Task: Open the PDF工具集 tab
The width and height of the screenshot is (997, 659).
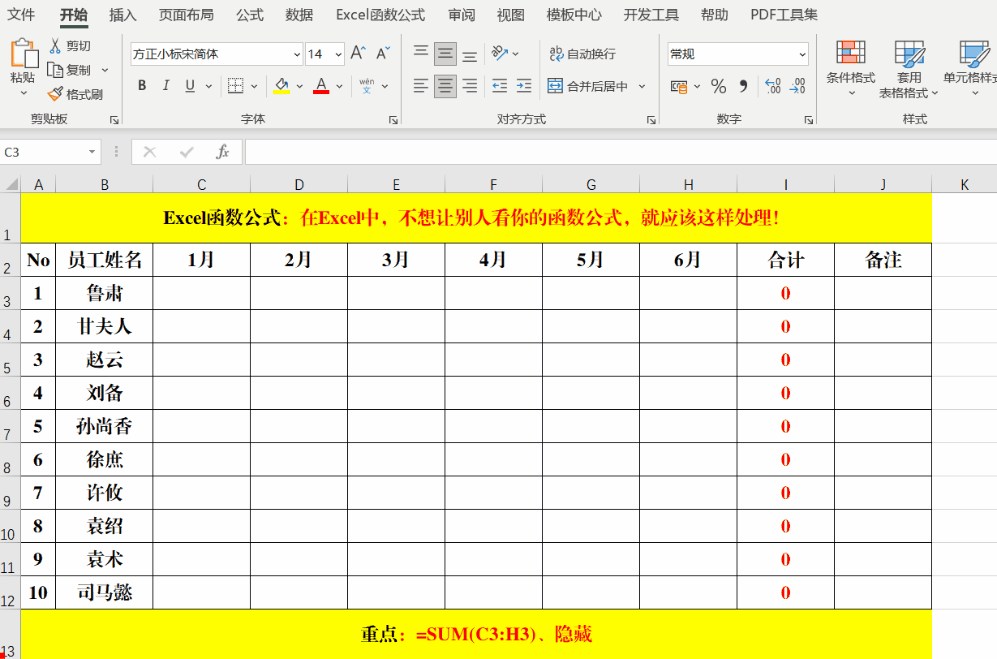Action: pos(784,15)
